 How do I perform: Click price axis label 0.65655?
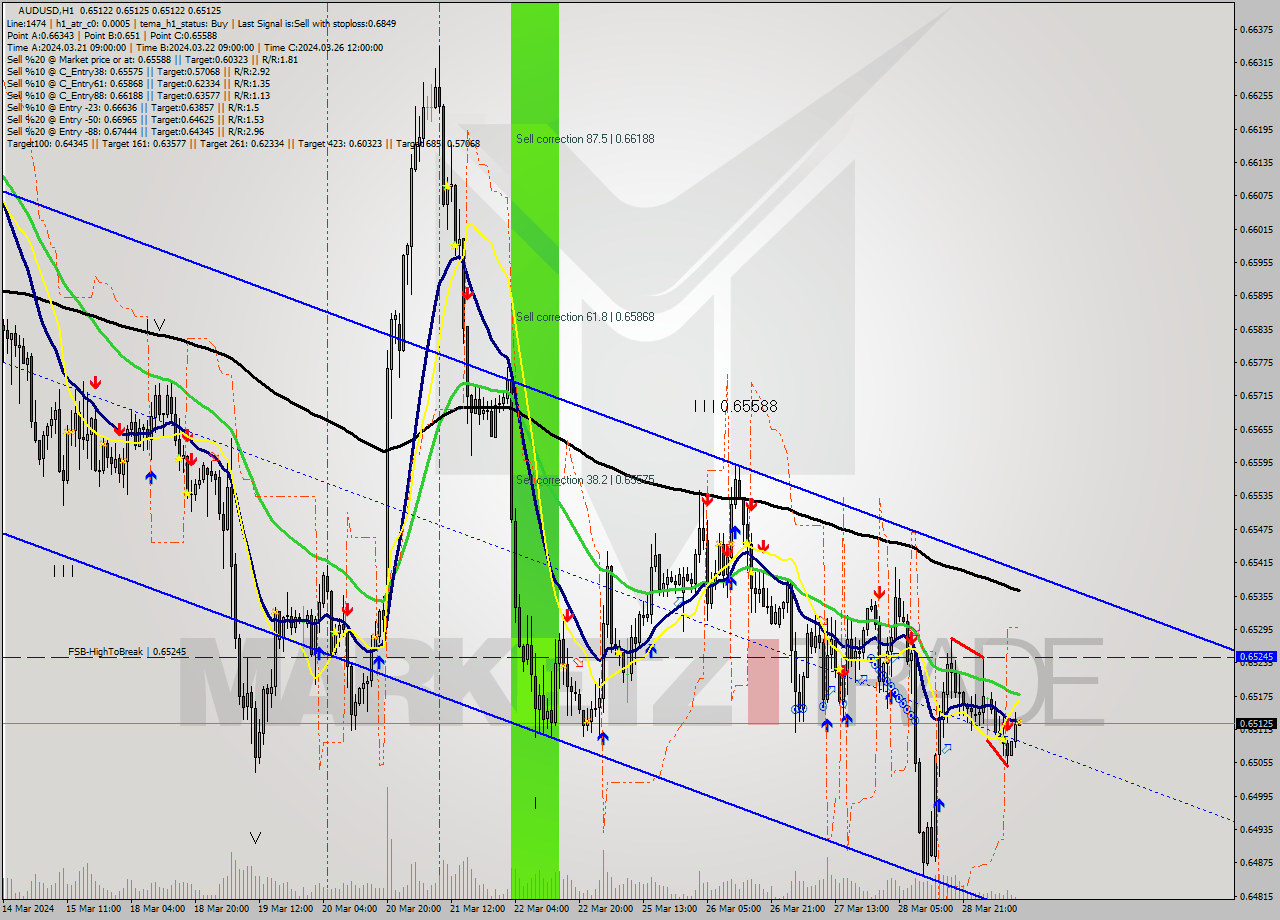pyautogui.click(x=1255, y=429)
